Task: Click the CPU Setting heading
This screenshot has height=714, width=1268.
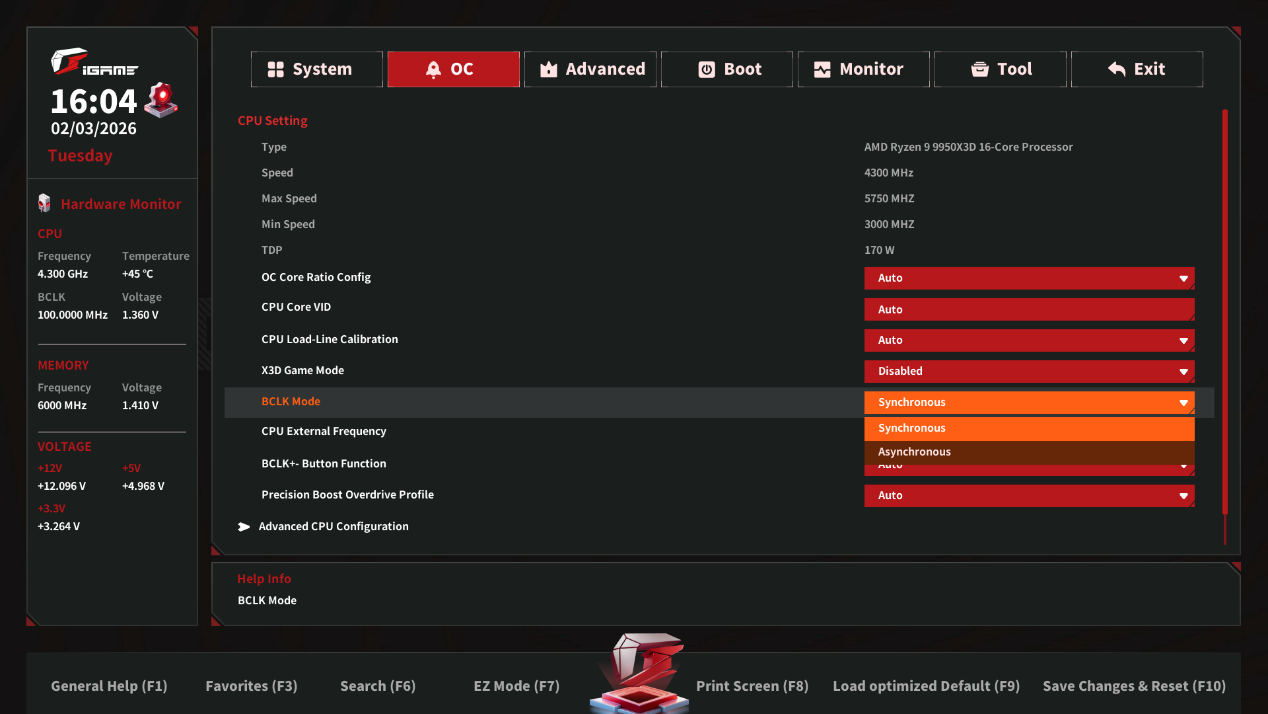Action: (272, 121)
